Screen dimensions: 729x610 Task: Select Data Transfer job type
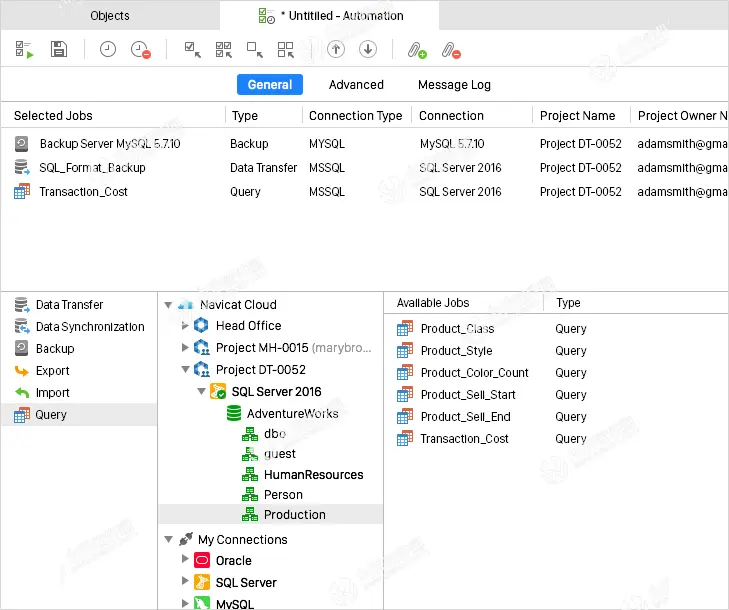pyautogui.click(x=79, y=305)
